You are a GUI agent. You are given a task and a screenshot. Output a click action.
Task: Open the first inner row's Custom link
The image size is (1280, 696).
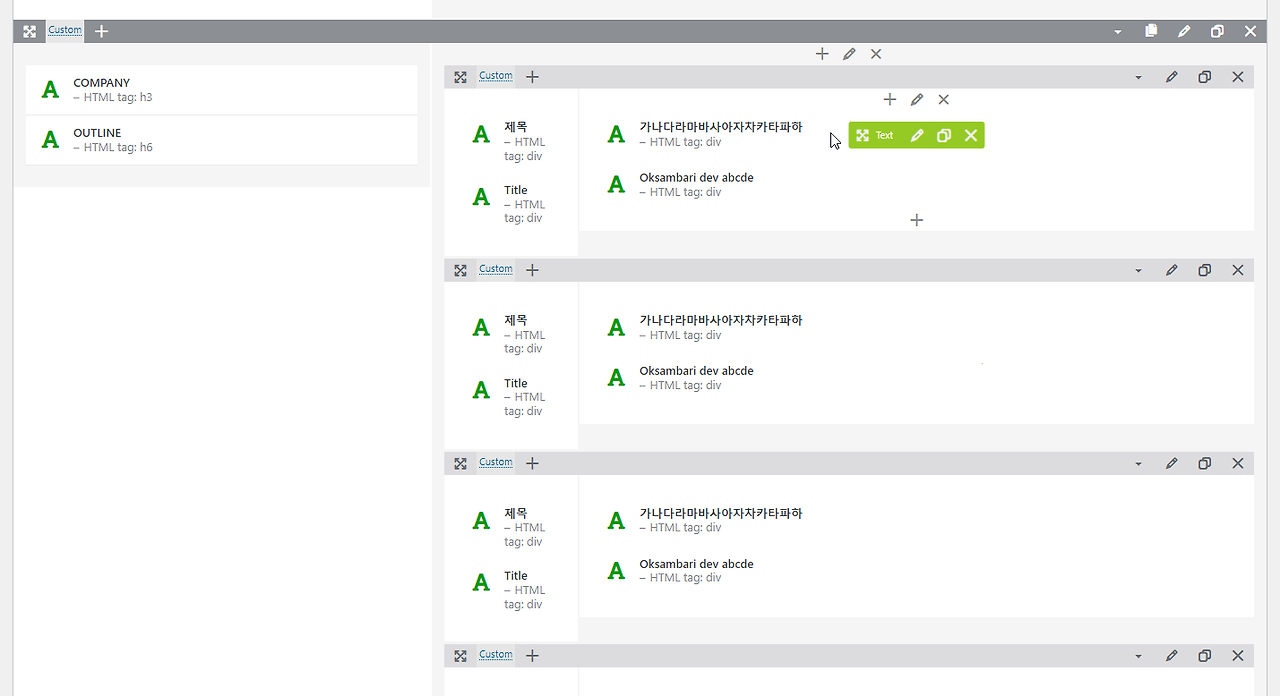point(495,76)
